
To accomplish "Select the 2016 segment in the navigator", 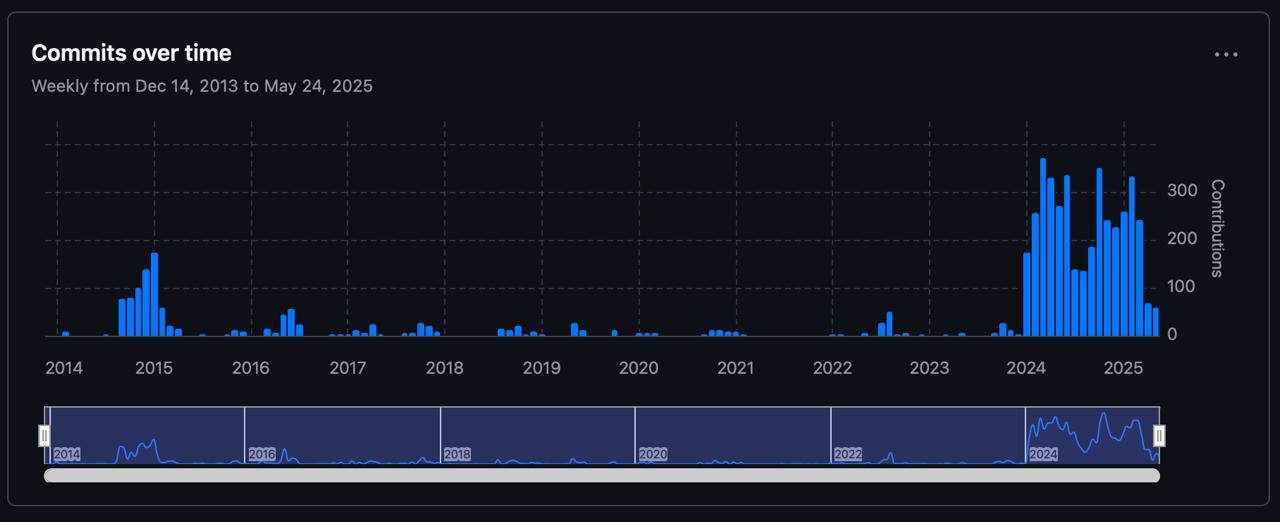I will (x=342, y=435).
